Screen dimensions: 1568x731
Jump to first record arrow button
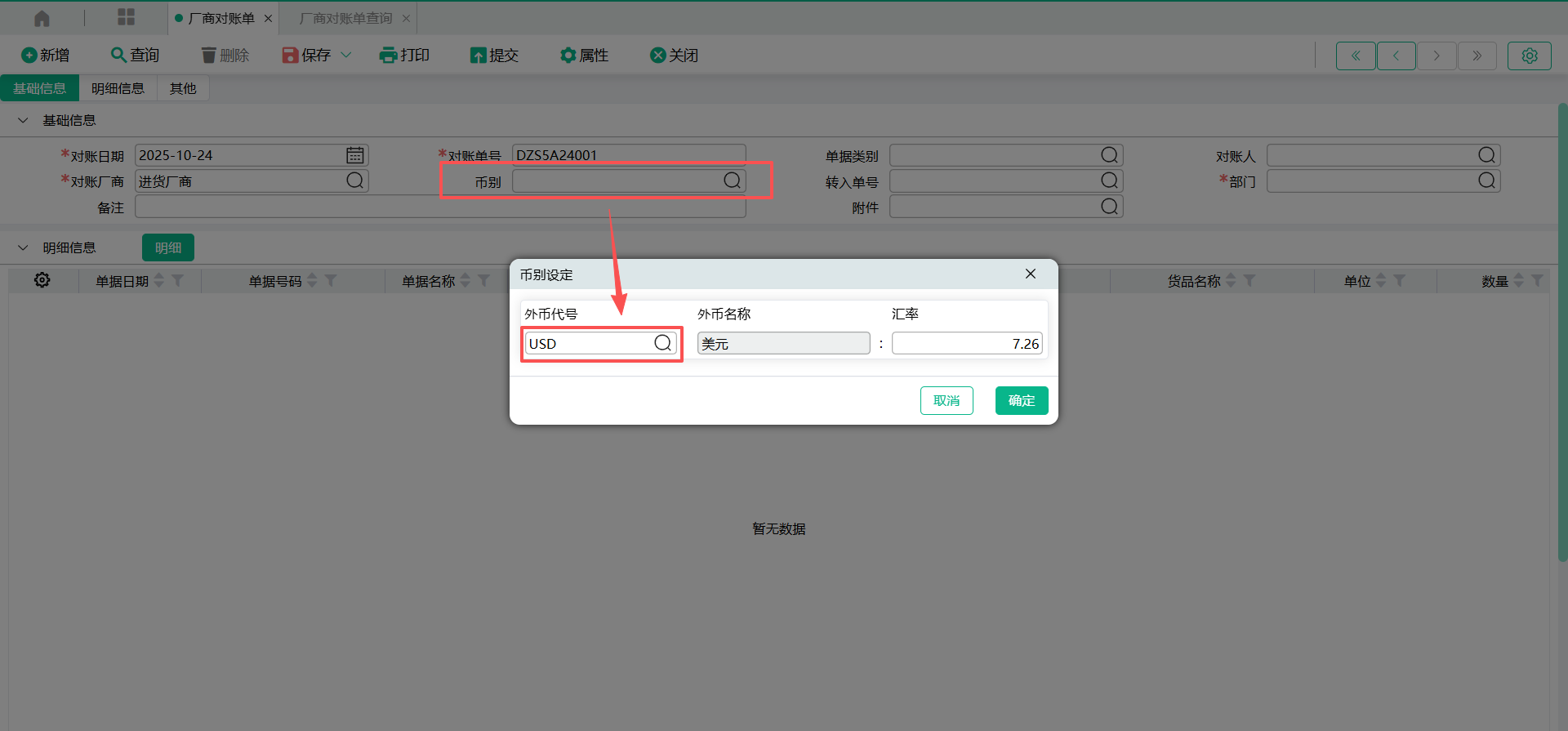[1355, 56]
